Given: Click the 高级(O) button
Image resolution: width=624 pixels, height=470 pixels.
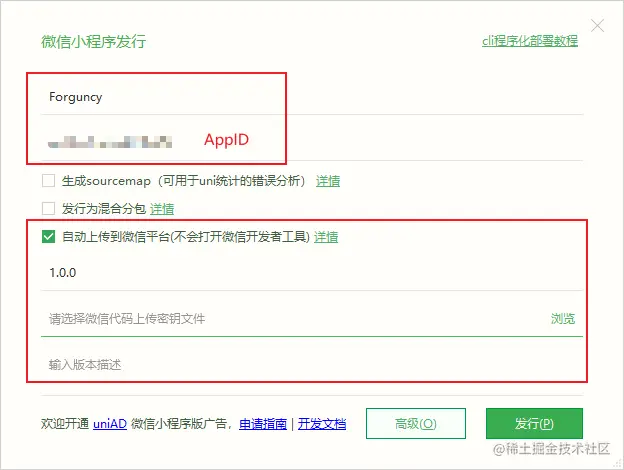Looking at the screenshot, I should [x=416, y=423].
